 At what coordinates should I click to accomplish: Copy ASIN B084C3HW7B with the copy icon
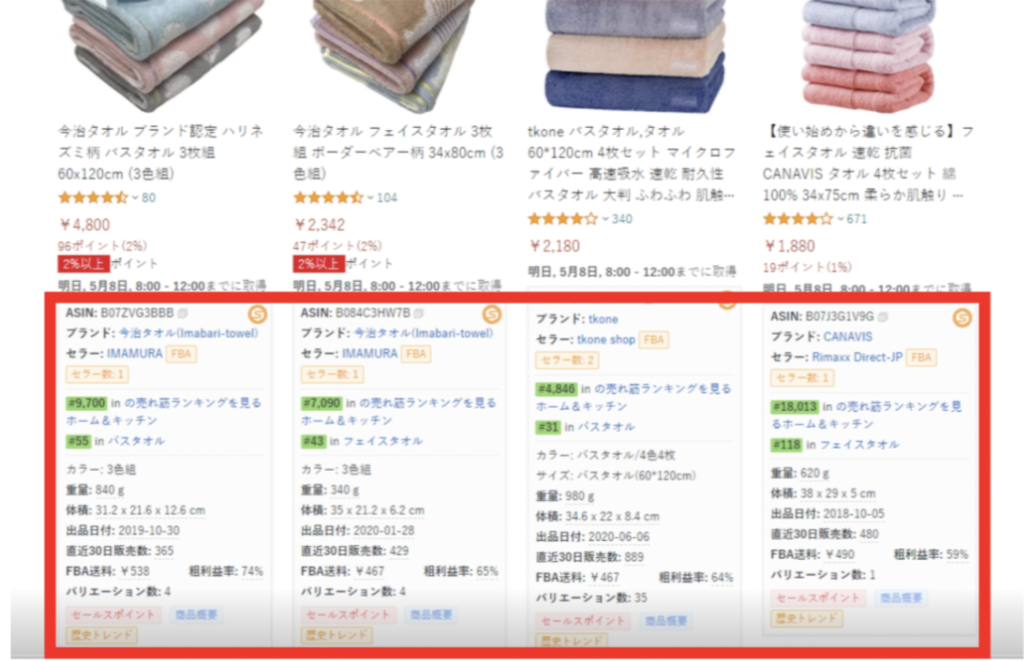tap(419, 314)
